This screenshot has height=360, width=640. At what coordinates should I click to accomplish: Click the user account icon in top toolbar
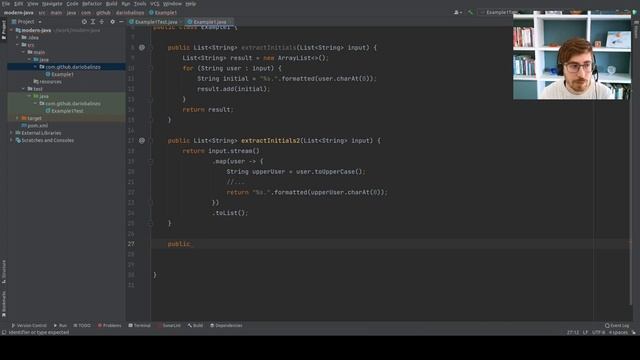[457, 13]
